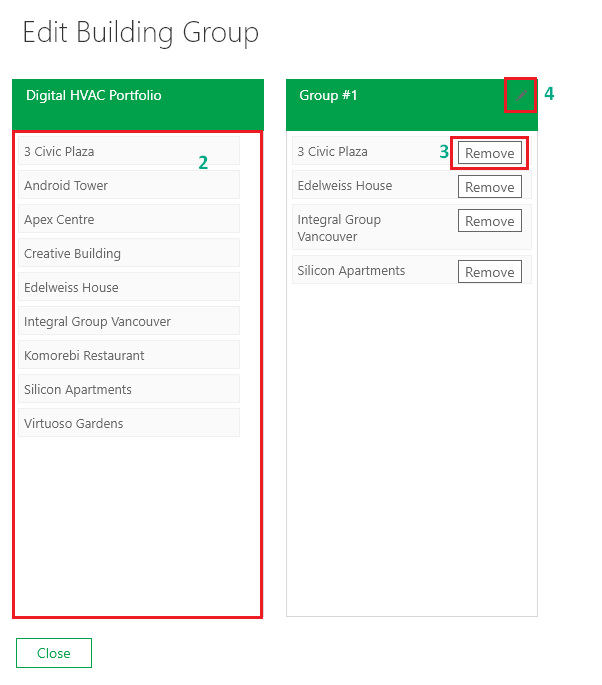Image resolution: width=602 pixels, height=685 pixels.
Task: Click Integral Group Vancouver row in Group #1
Action: point(412,227)
